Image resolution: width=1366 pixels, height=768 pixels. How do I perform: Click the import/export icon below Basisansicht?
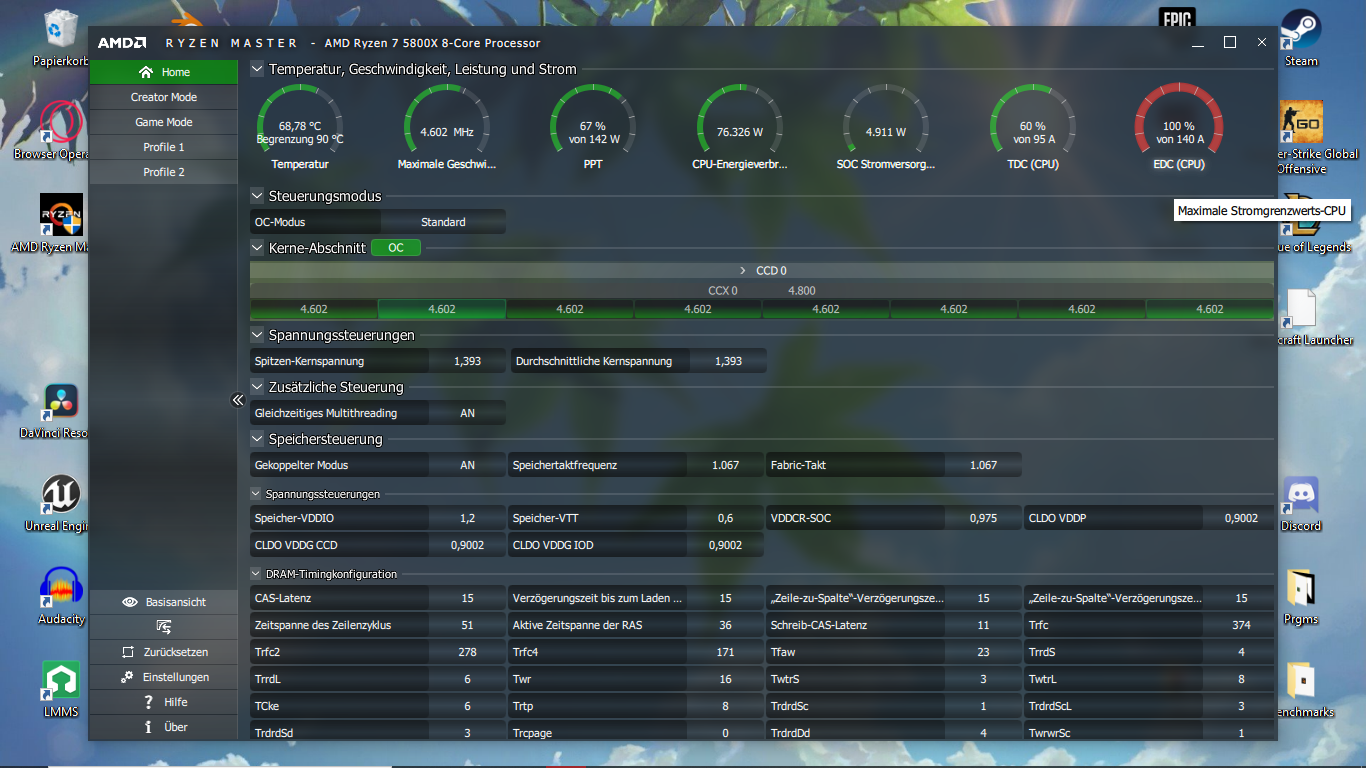164,627
